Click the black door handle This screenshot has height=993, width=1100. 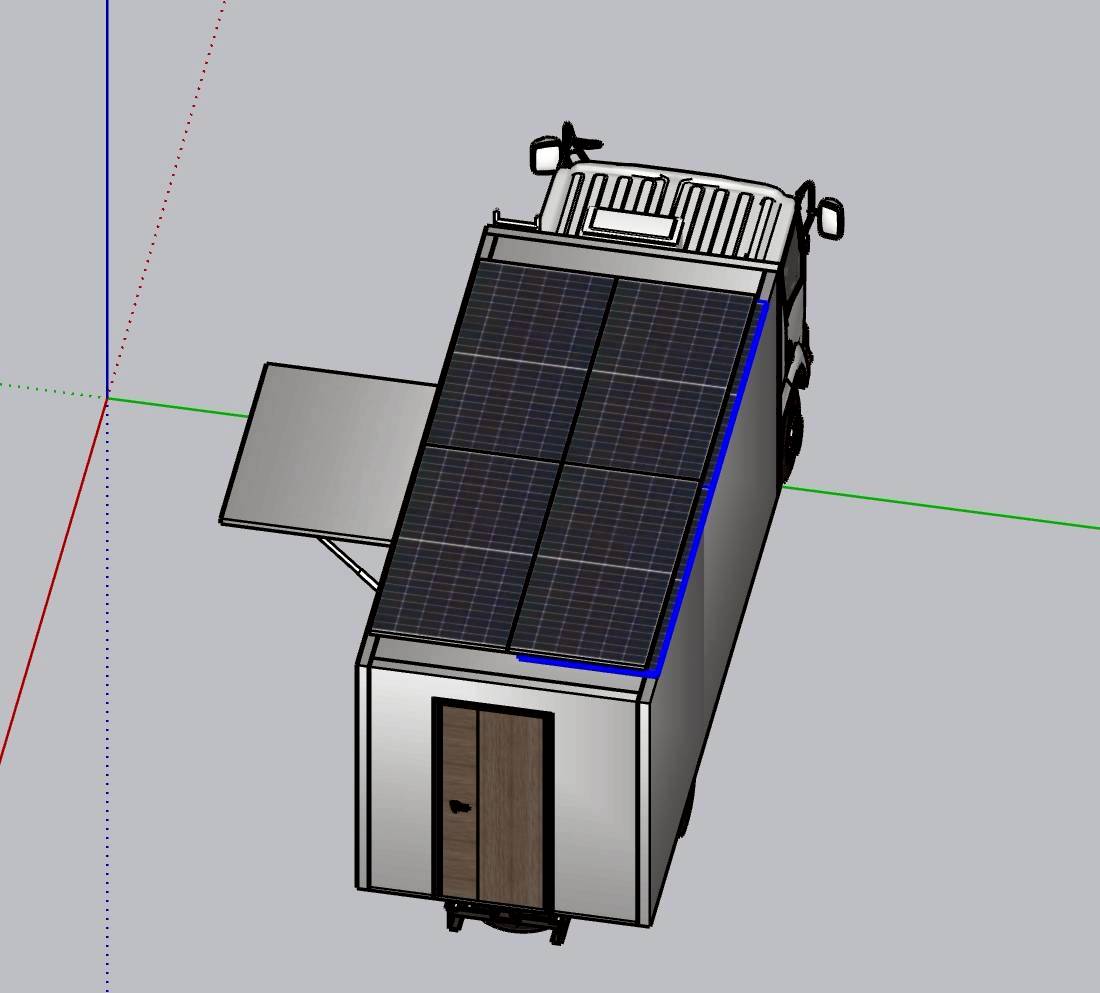coord(460,806)
